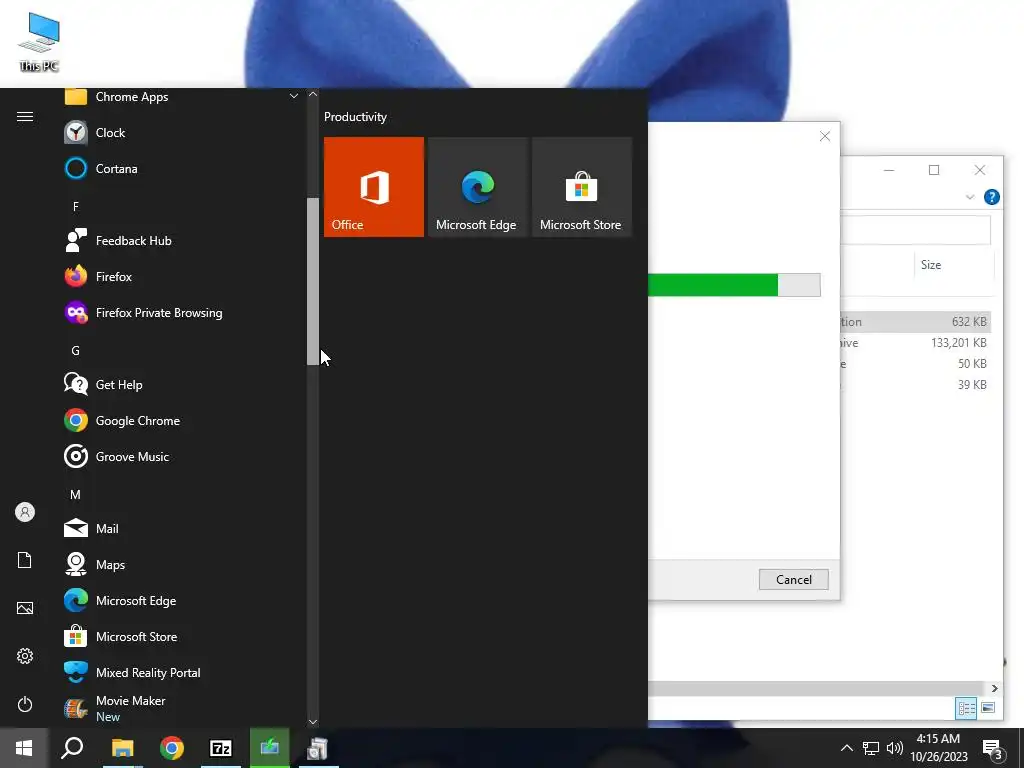Viewport: 1024px width, 768px height.
Task: Select the 133,201 KB file row
Action: click(x=915, y=343)
